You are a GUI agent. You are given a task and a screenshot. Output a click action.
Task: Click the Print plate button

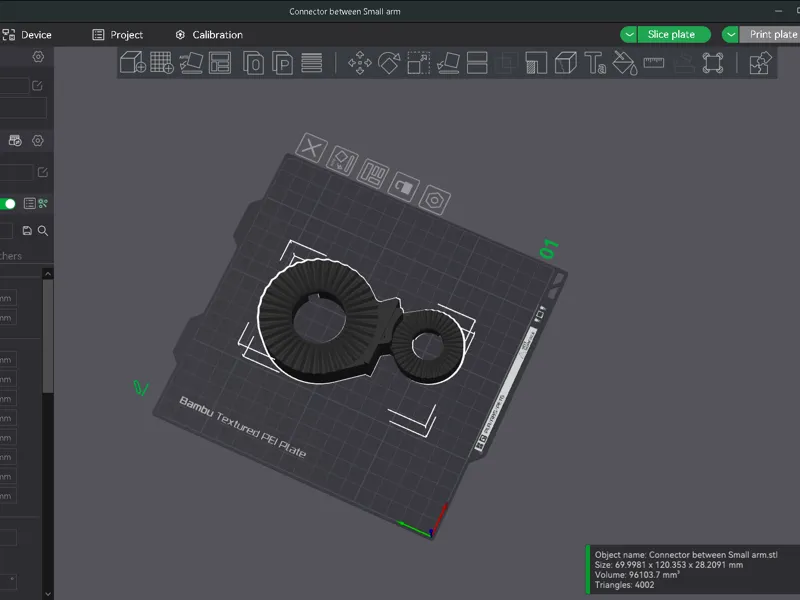770,34
